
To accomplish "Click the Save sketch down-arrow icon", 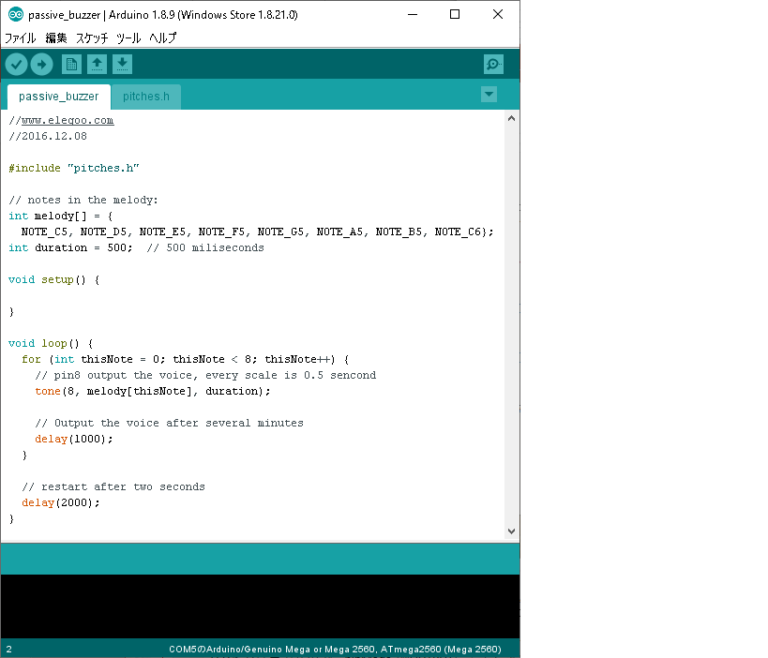I will pyautogui.click(x=122, y=64).
